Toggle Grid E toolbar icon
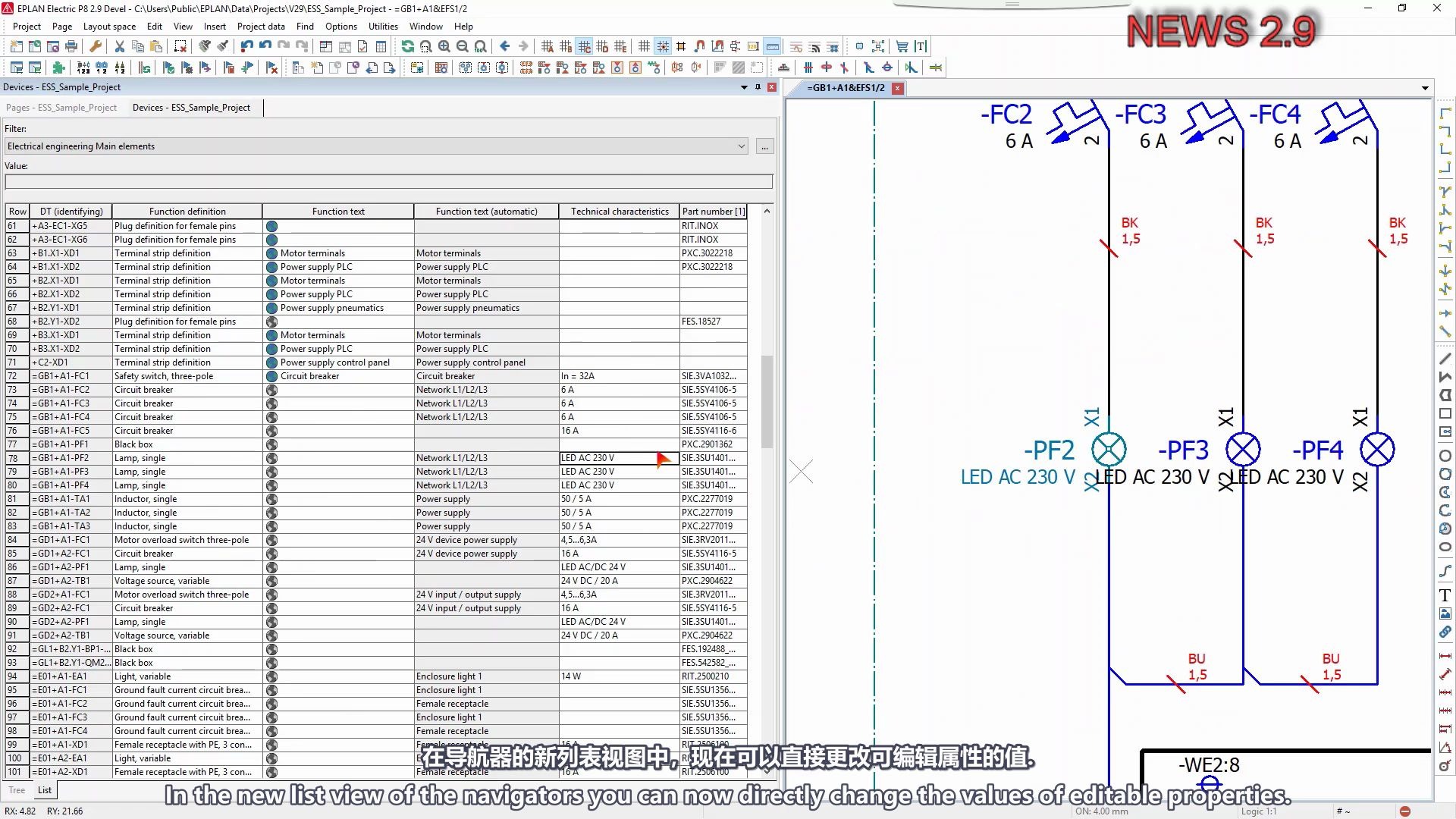The height and width of the screenshot is (819, 1456). [620, 46]
